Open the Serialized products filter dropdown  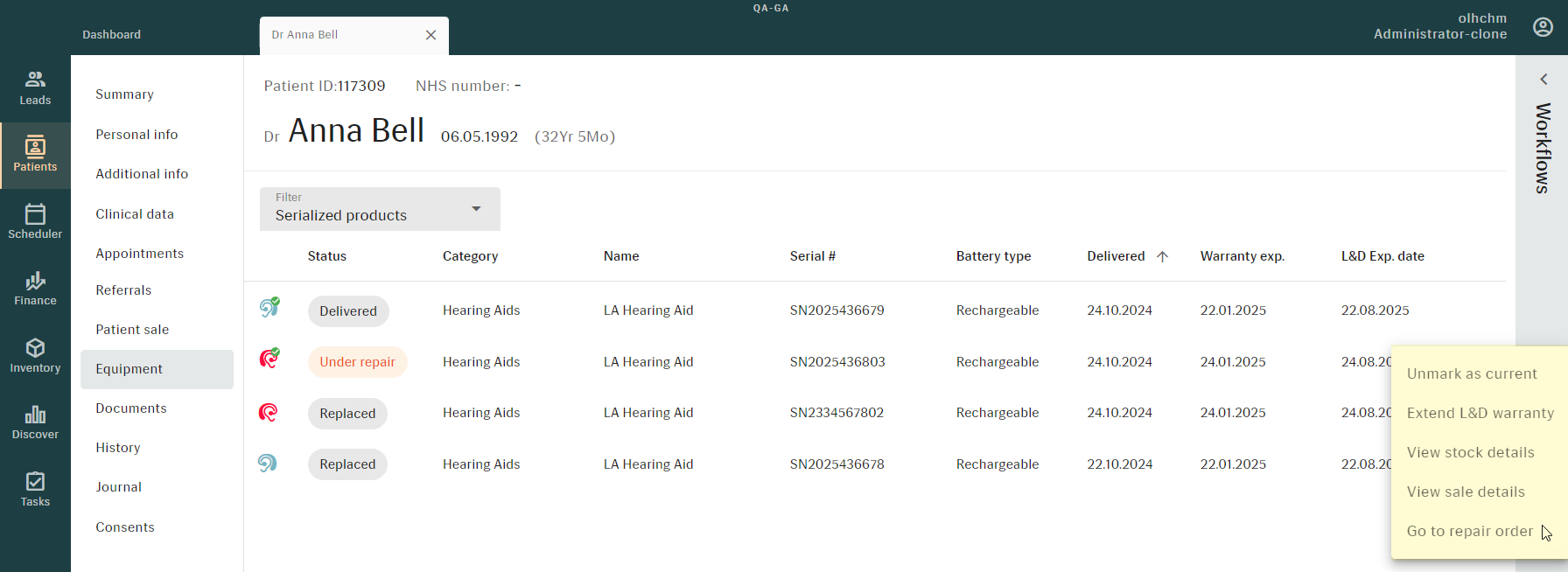[380, 209]
